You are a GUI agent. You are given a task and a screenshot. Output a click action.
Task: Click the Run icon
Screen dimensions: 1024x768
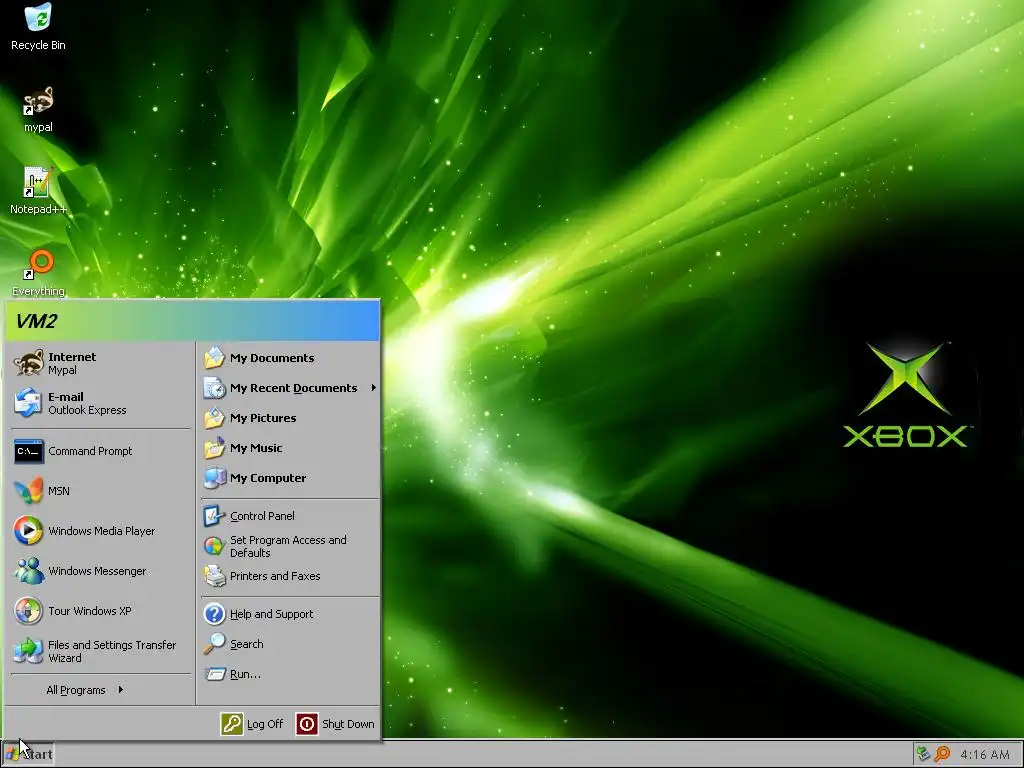click(214, 674)
